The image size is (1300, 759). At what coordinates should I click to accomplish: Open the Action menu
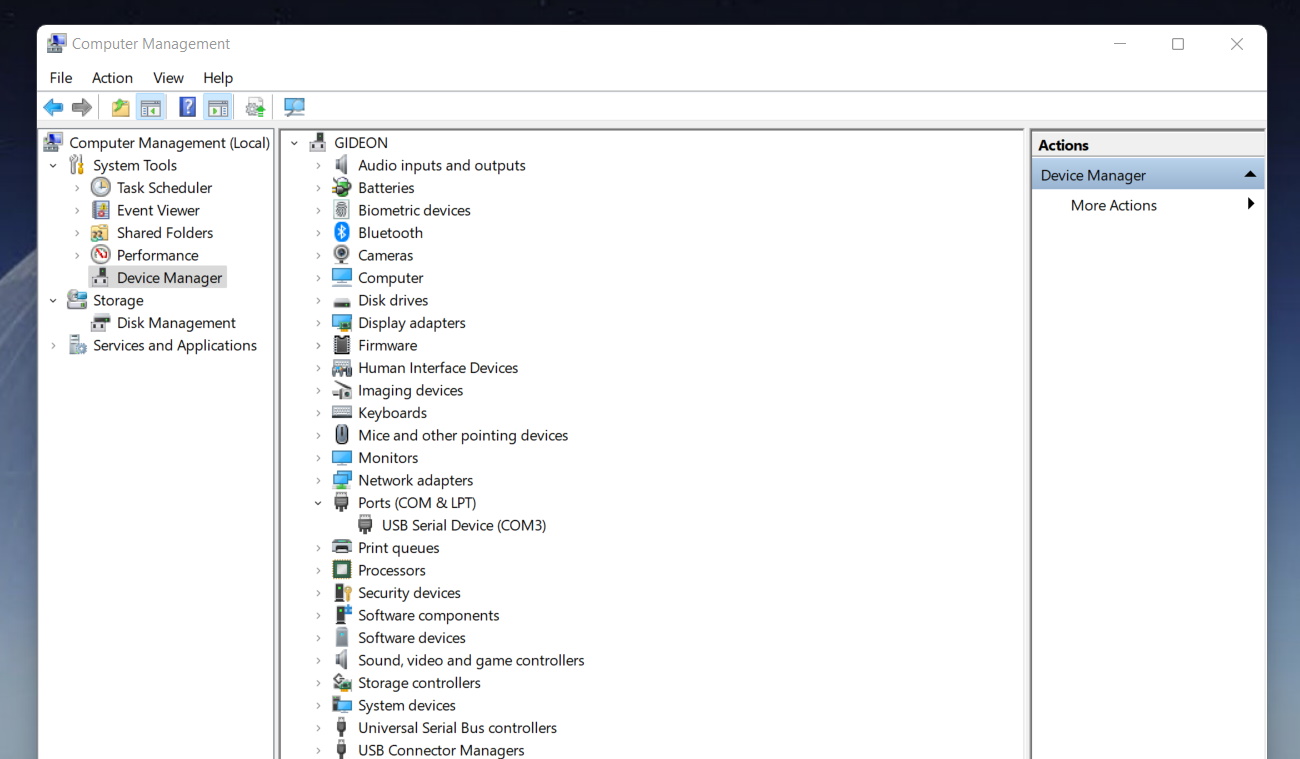point(112,77)
